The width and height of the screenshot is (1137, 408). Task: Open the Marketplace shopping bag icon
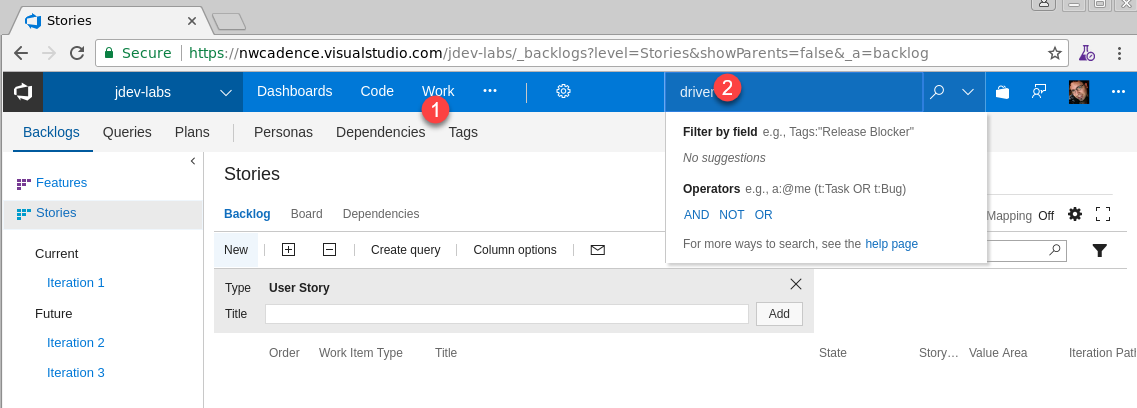[1003, 92]
